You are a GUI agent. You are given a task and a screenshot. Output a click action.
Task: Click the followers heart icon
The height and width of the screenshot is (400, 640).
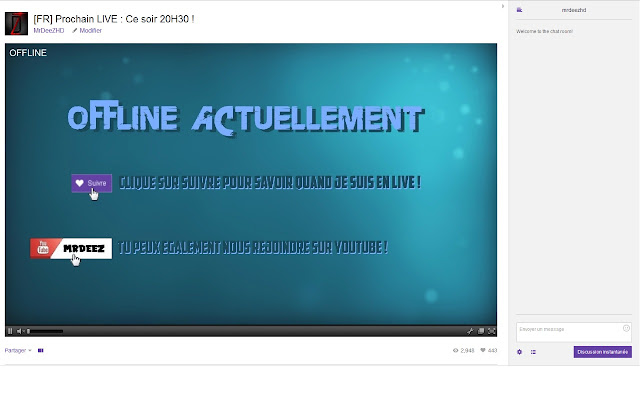[483, 350]
